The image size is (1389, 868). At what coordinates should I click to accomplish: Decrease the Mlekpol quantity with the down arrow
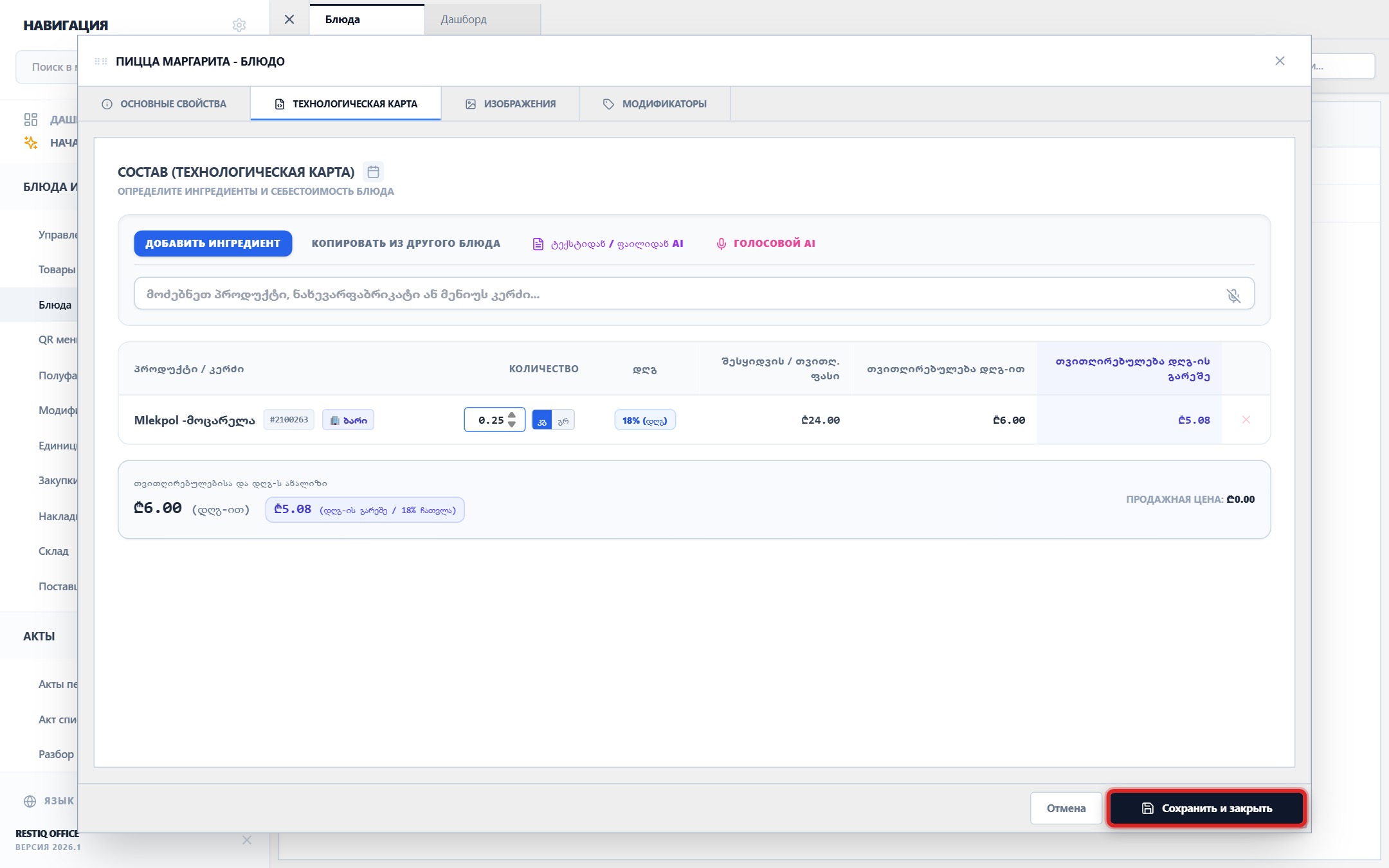click(x=512, y=424)
